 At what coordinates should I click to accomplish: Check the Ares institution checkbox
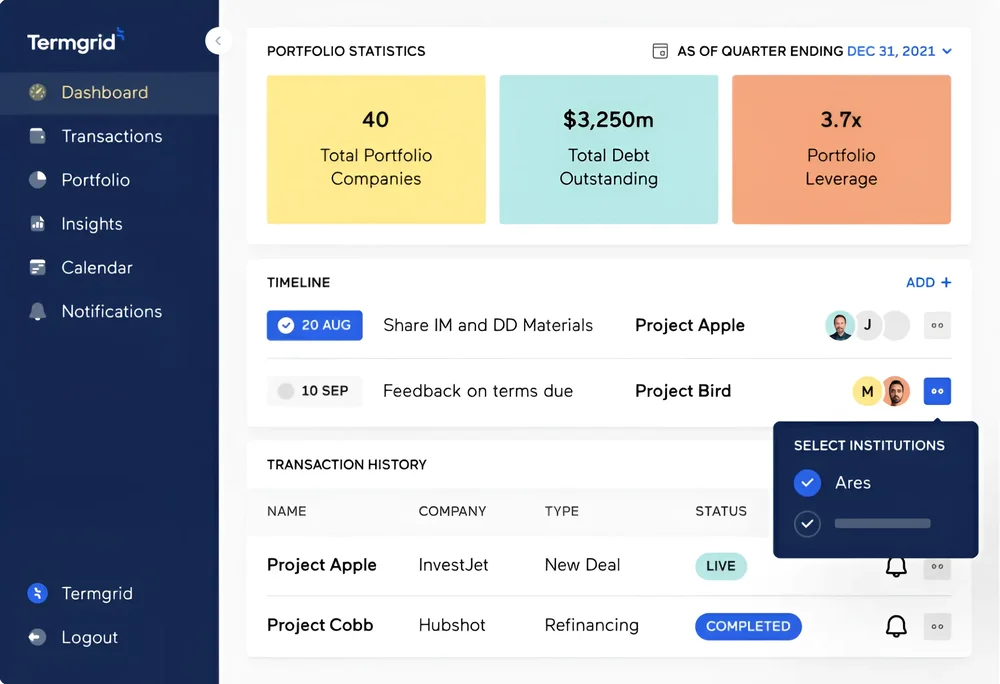click(808, 483)
